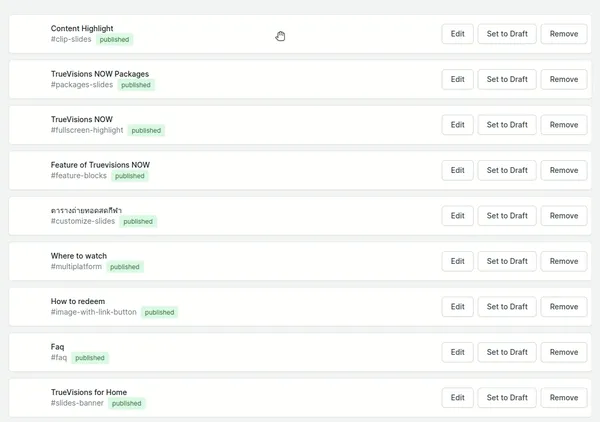This screenshot has height=422, width=600.
Task: Set Feature of Truevisions NOW to Draft
Action: (x=507, y=170)
